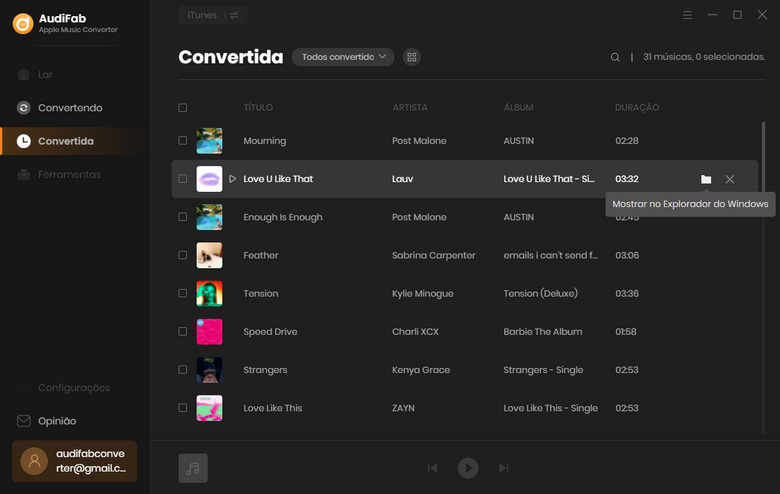Check the Mourning song checkbox

[183, 140]
